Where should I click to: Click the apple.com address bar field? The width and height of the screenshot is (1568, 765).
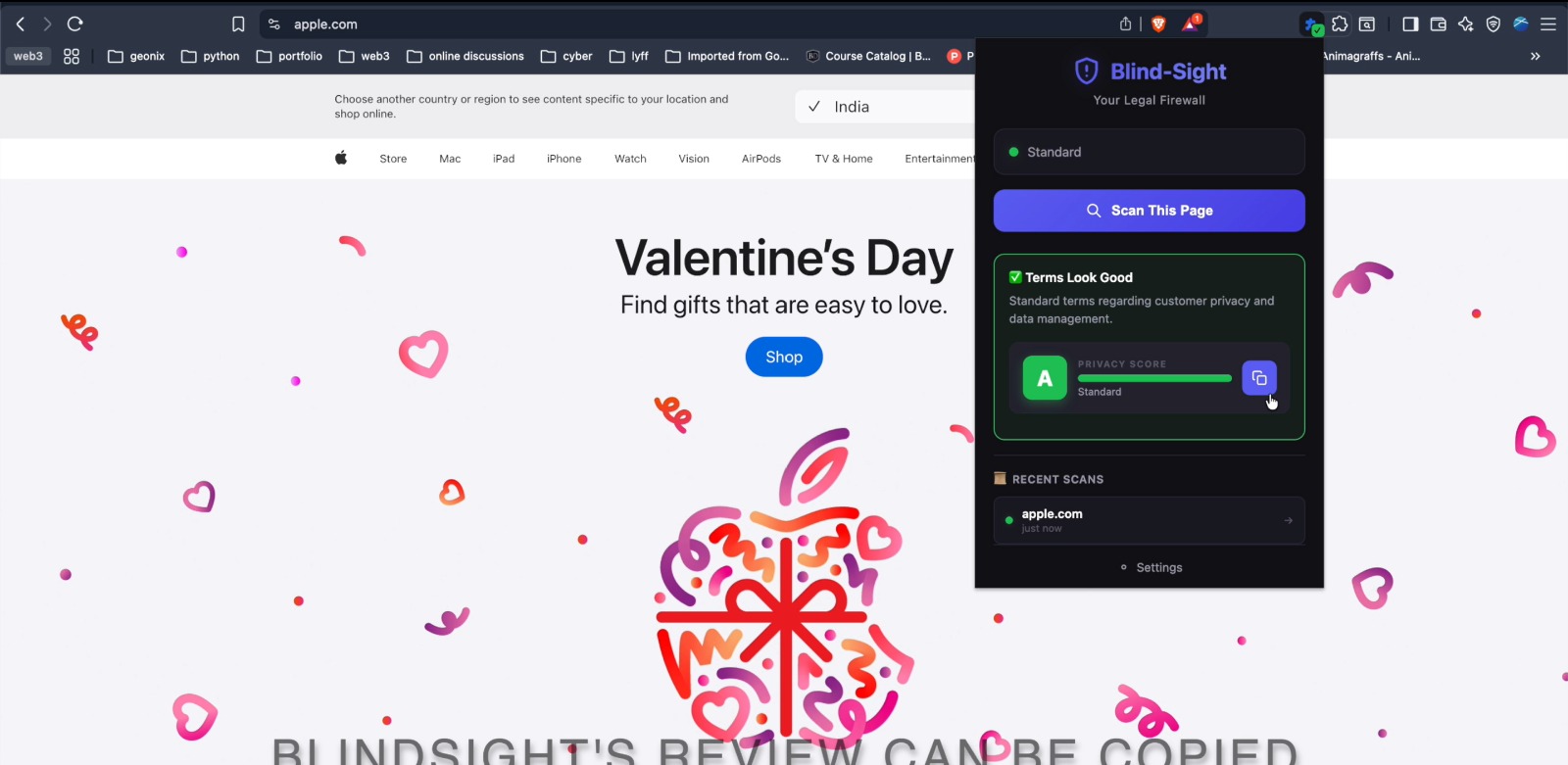[x=686, y=24]
